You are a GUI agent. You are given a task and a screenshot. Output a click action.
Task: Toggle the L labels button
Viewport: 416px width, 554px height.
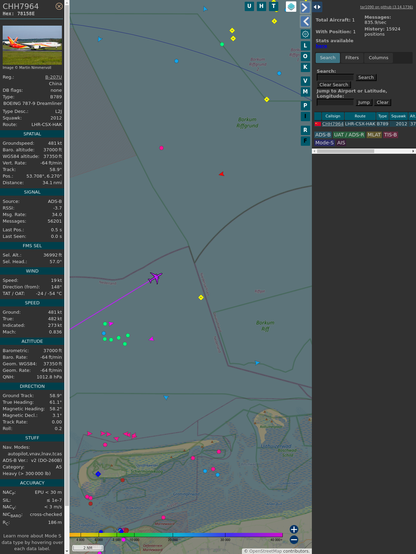tap(305, 46)
